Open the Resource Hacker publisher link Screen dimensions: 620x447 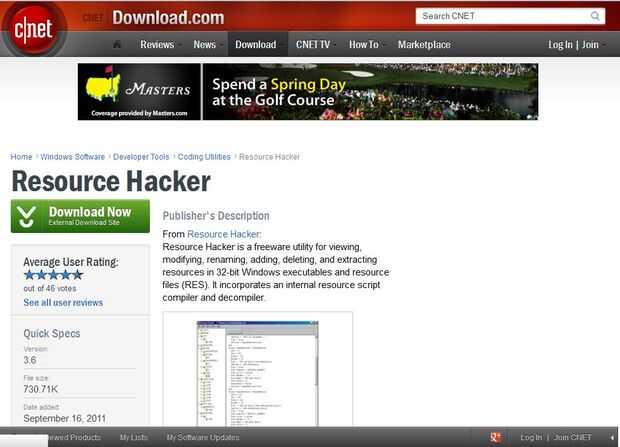tap(224, 234)
